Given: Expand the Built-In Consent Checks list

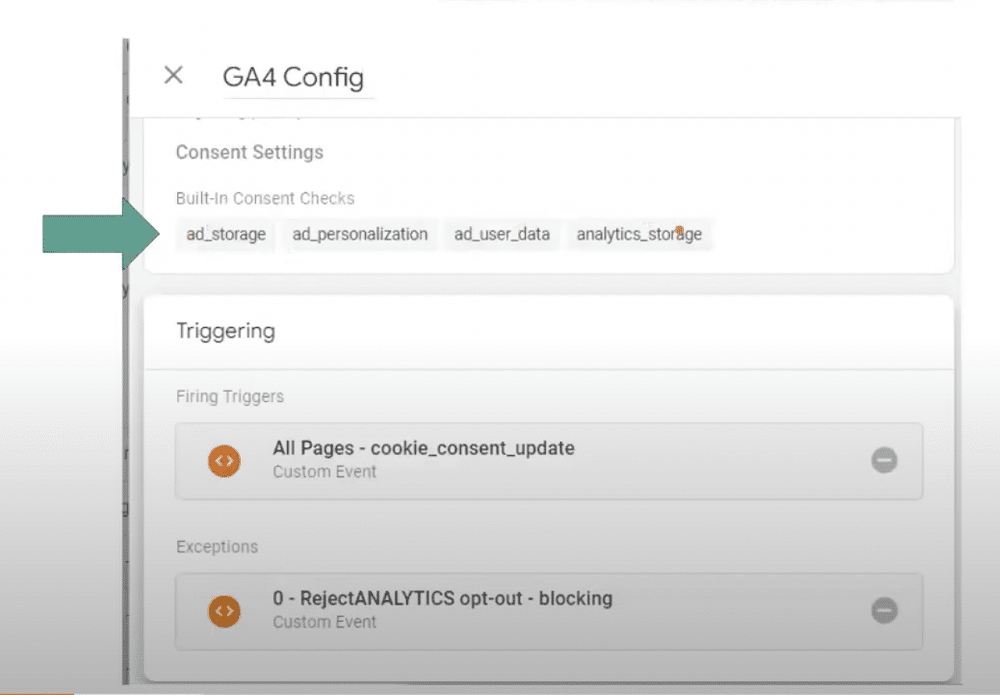Looking at the screenshot, I should click(265, 198).
